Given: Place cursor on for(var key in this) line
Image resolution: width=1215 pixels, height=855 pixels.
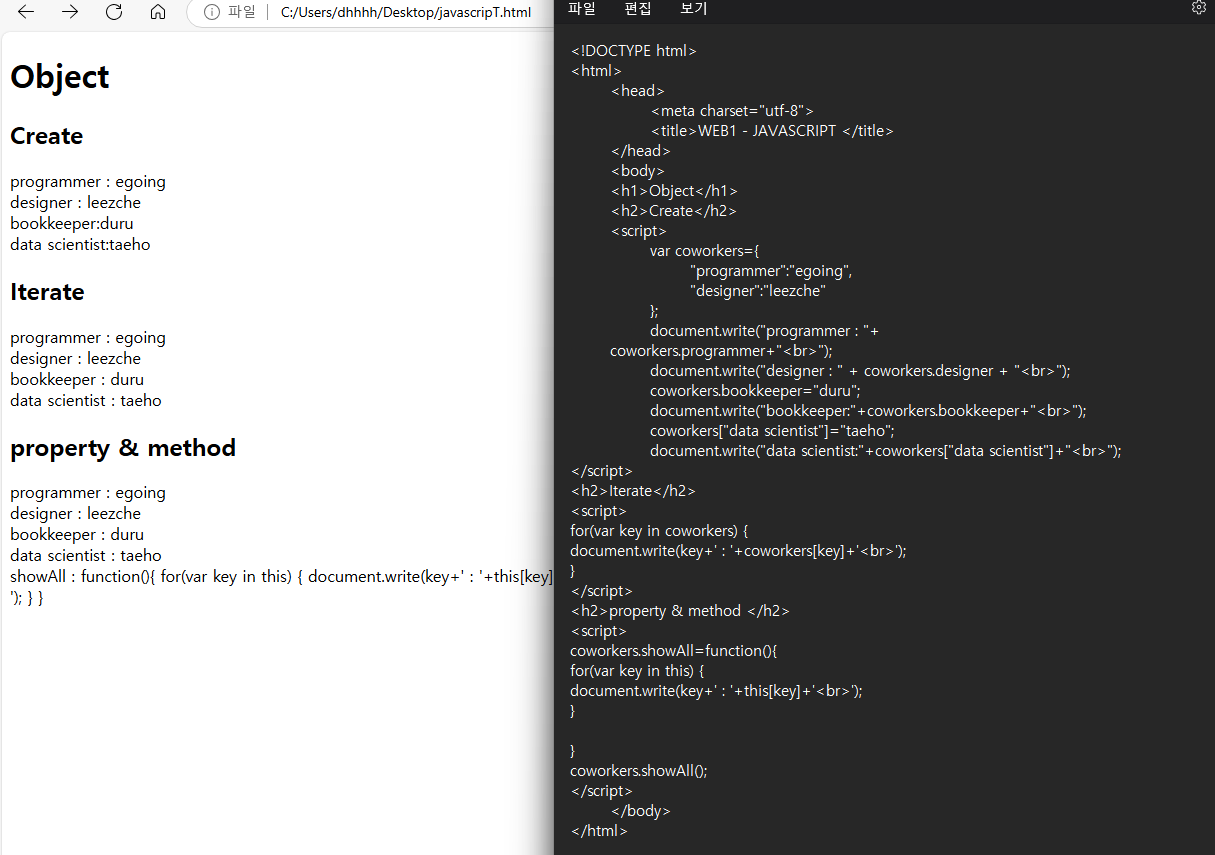Looking at the screenshot, I should tap(638, 671).
